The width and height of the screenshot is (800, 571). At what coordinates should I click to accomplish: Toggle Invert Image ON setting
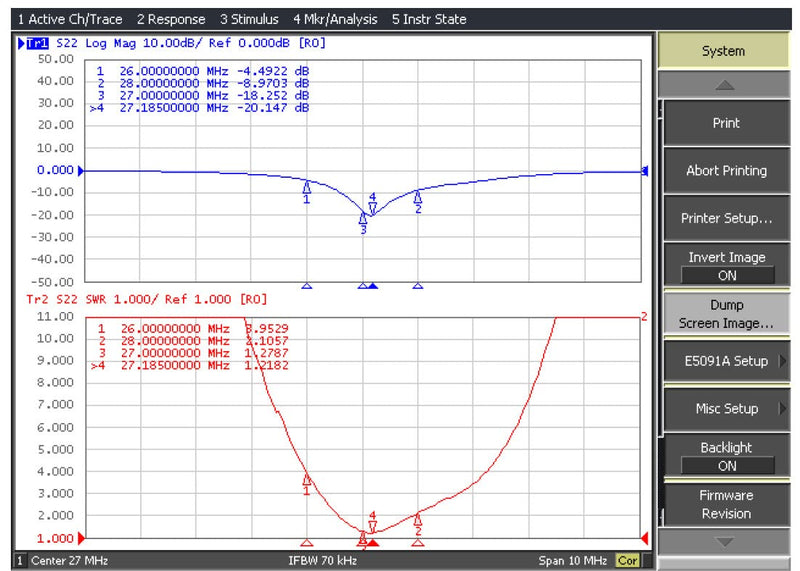pyautogui.click(x=727, y=266)
